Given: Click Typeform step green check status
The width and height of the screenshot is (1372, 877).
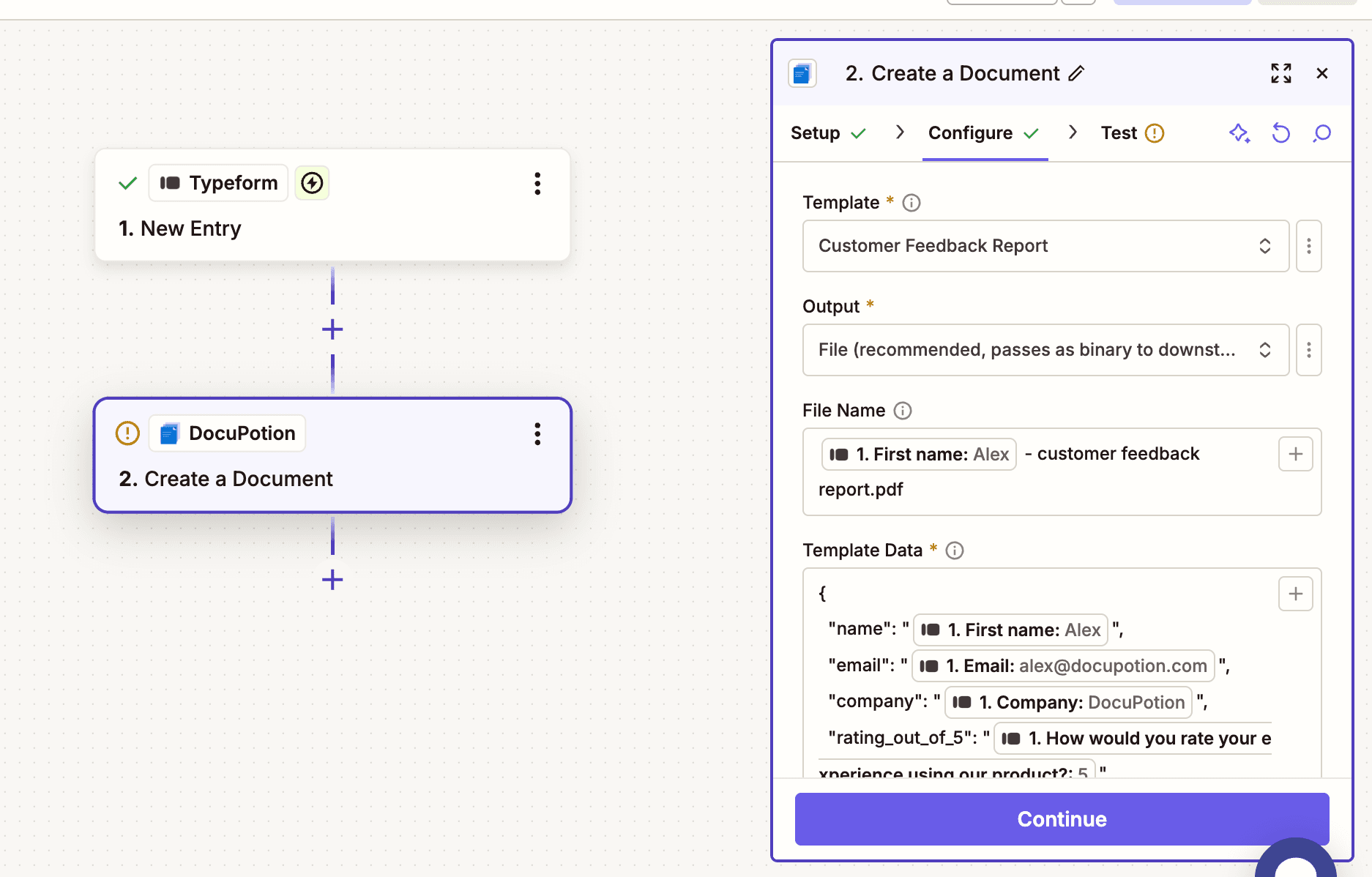Looking at the screenshot, I should [x=128, y=183].
